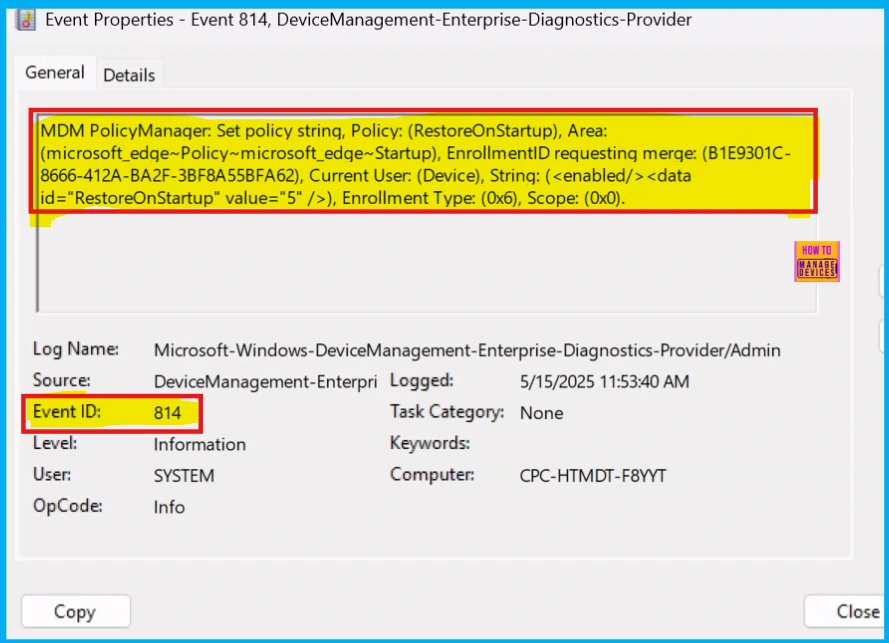This screenshot has height=643, width=889.
Task: Click the MDM PolicyManager description text box
Action: (426, 213)
